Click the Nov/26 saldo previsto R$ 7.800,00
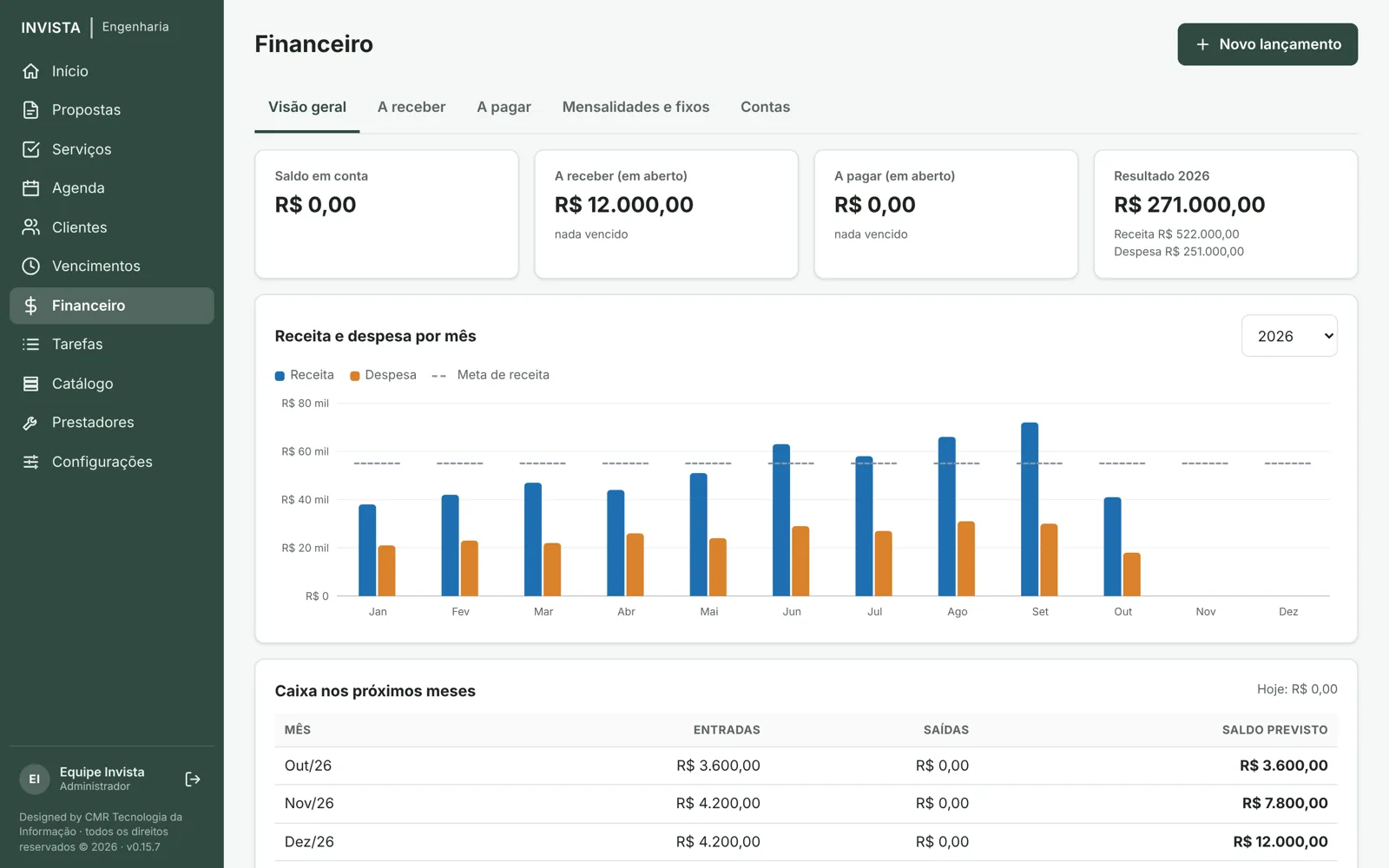1389x868 pixels. (x=1285, y=804)
